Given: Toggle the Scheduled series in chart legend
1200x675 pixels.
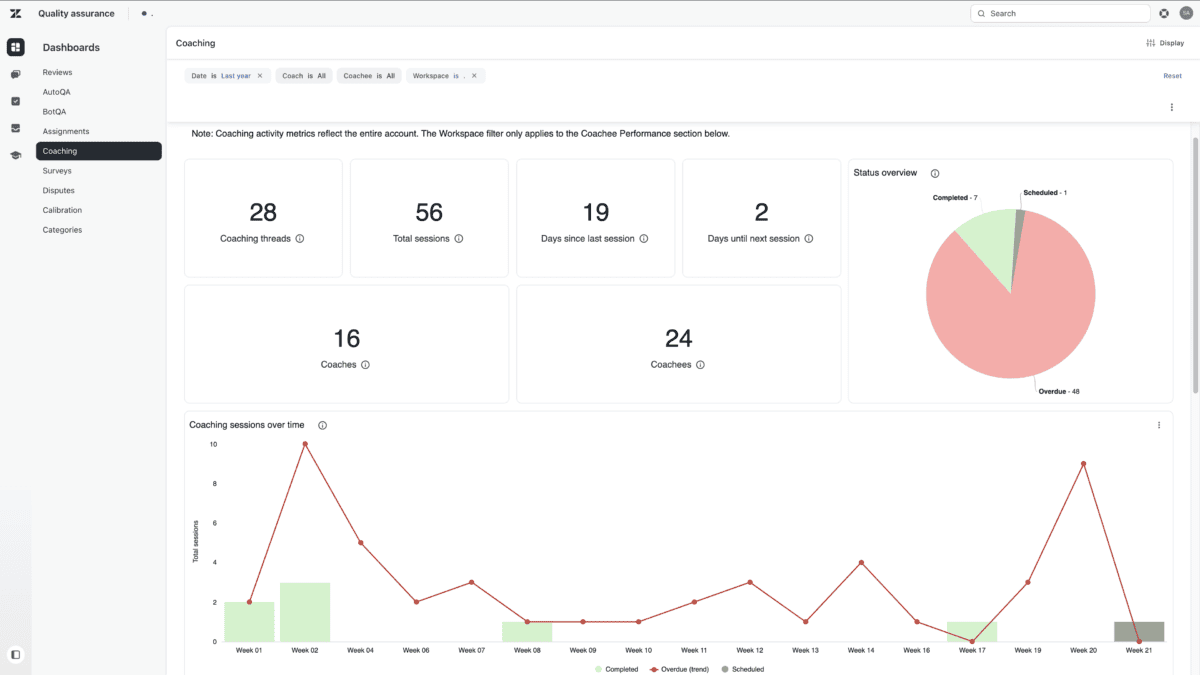Looking at the screenshot, I should [x=743, y=669].
